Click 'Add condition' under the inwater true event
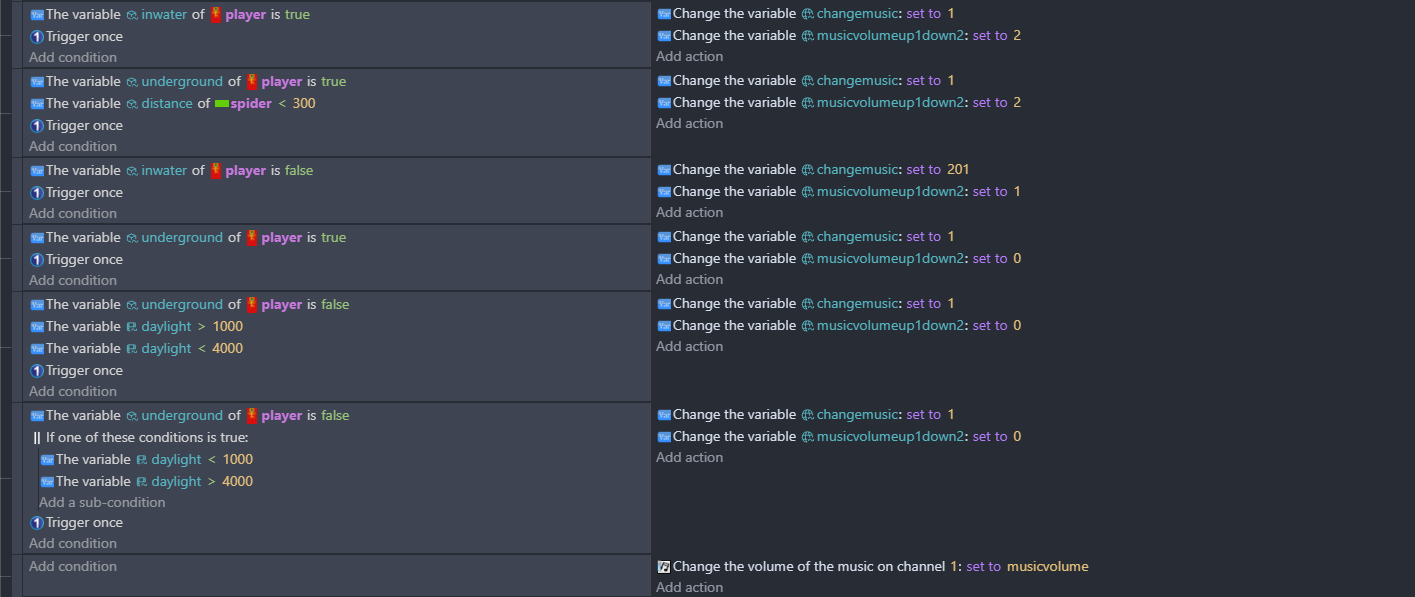Screen dimensions: 1415x597 (73, 58)
